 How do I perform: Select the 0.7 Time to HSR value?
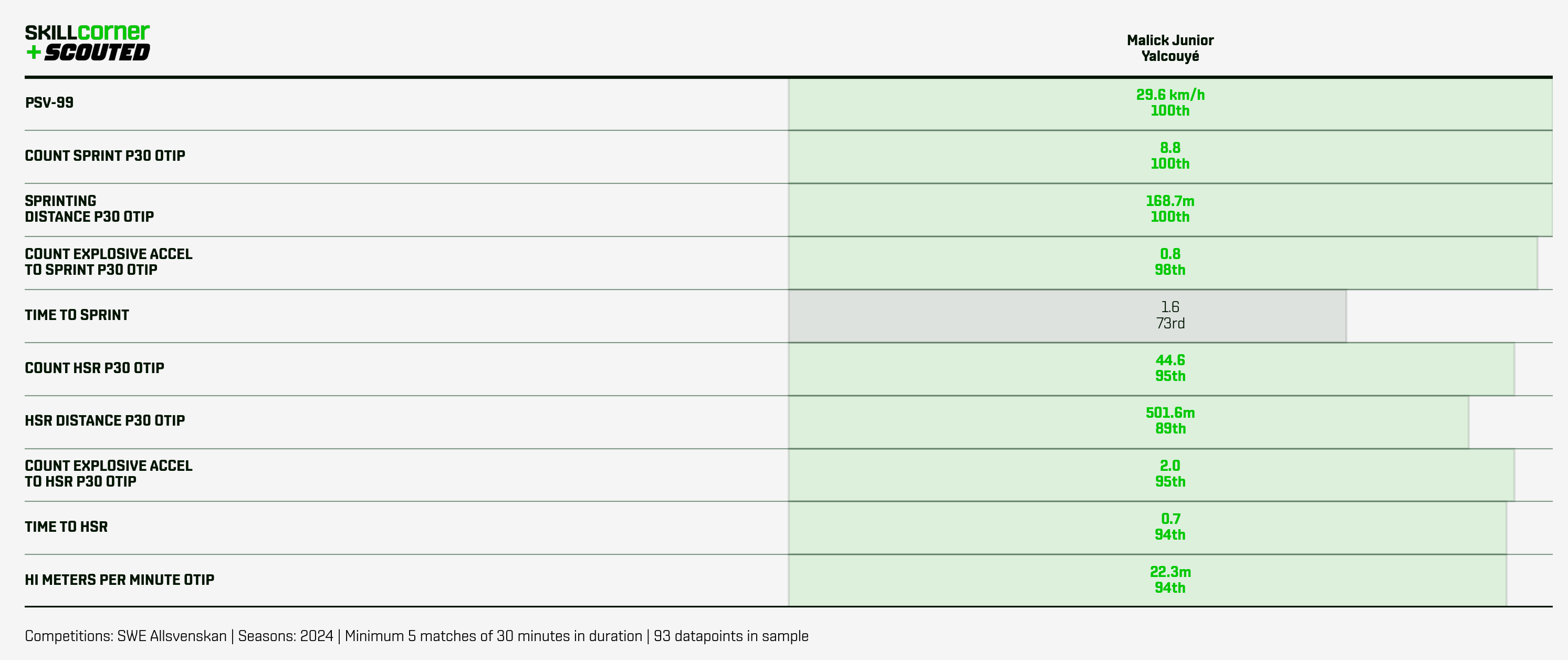point(1170,519)
